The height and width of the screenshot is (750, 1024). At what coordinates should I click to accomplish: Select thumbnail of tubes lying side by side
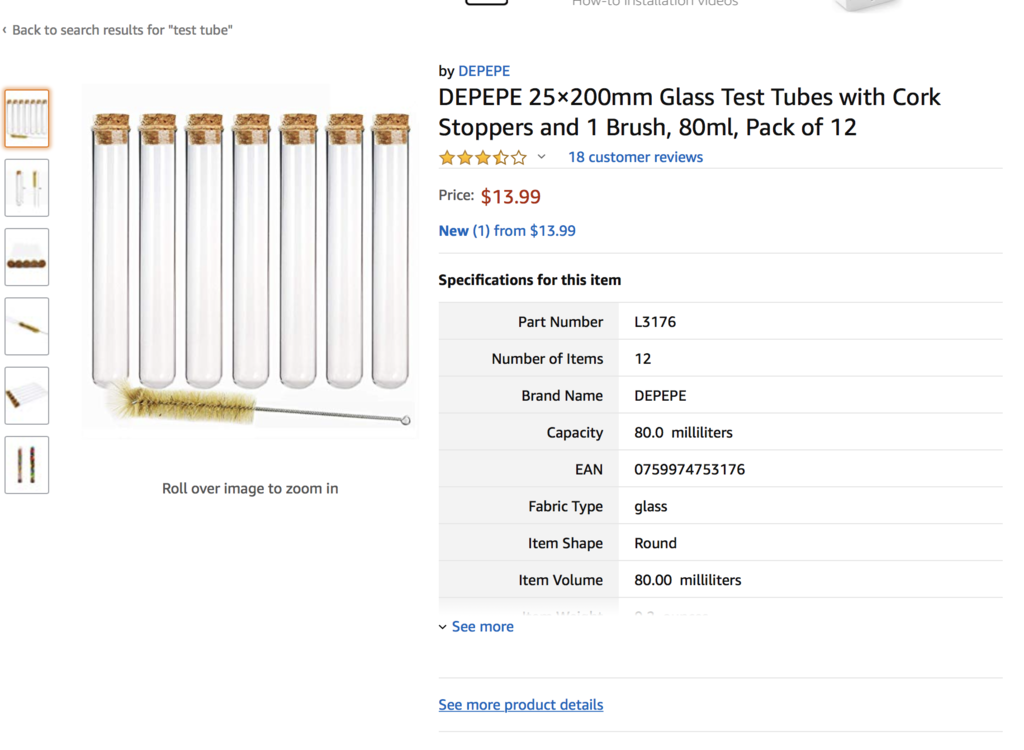27,395
